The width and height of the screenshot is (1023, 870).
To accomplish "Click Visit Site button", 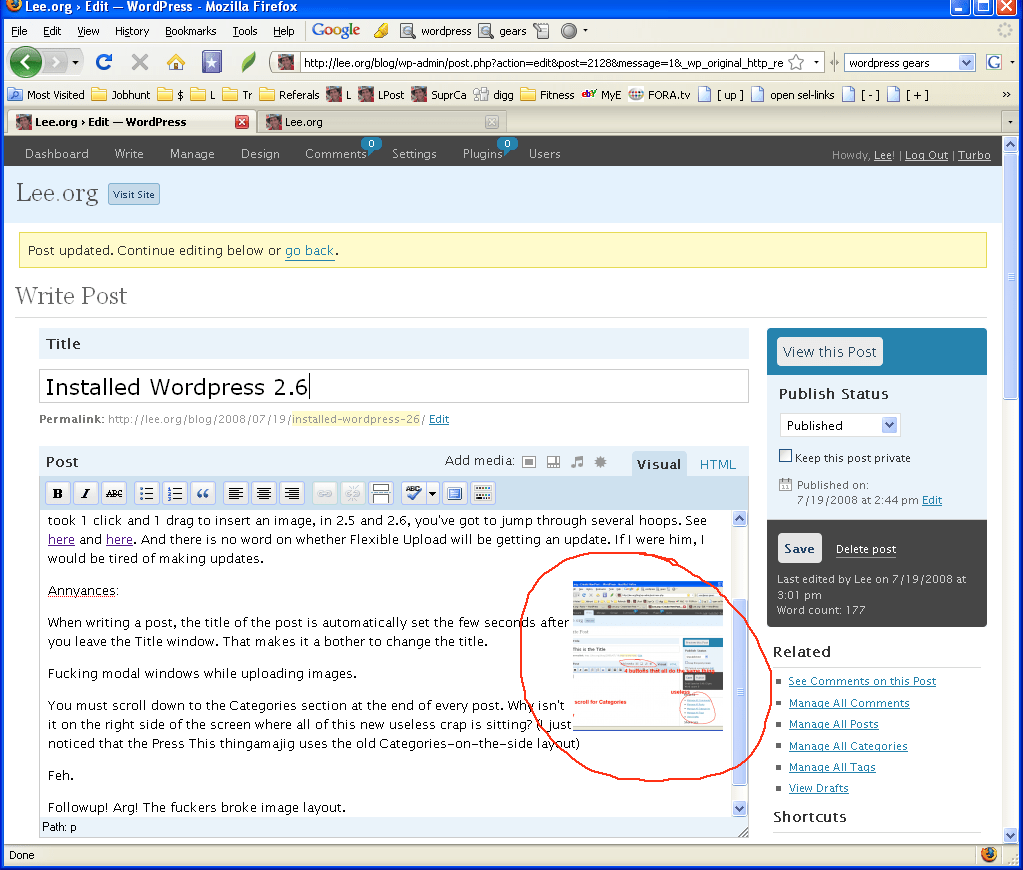I will click(134, 194).
